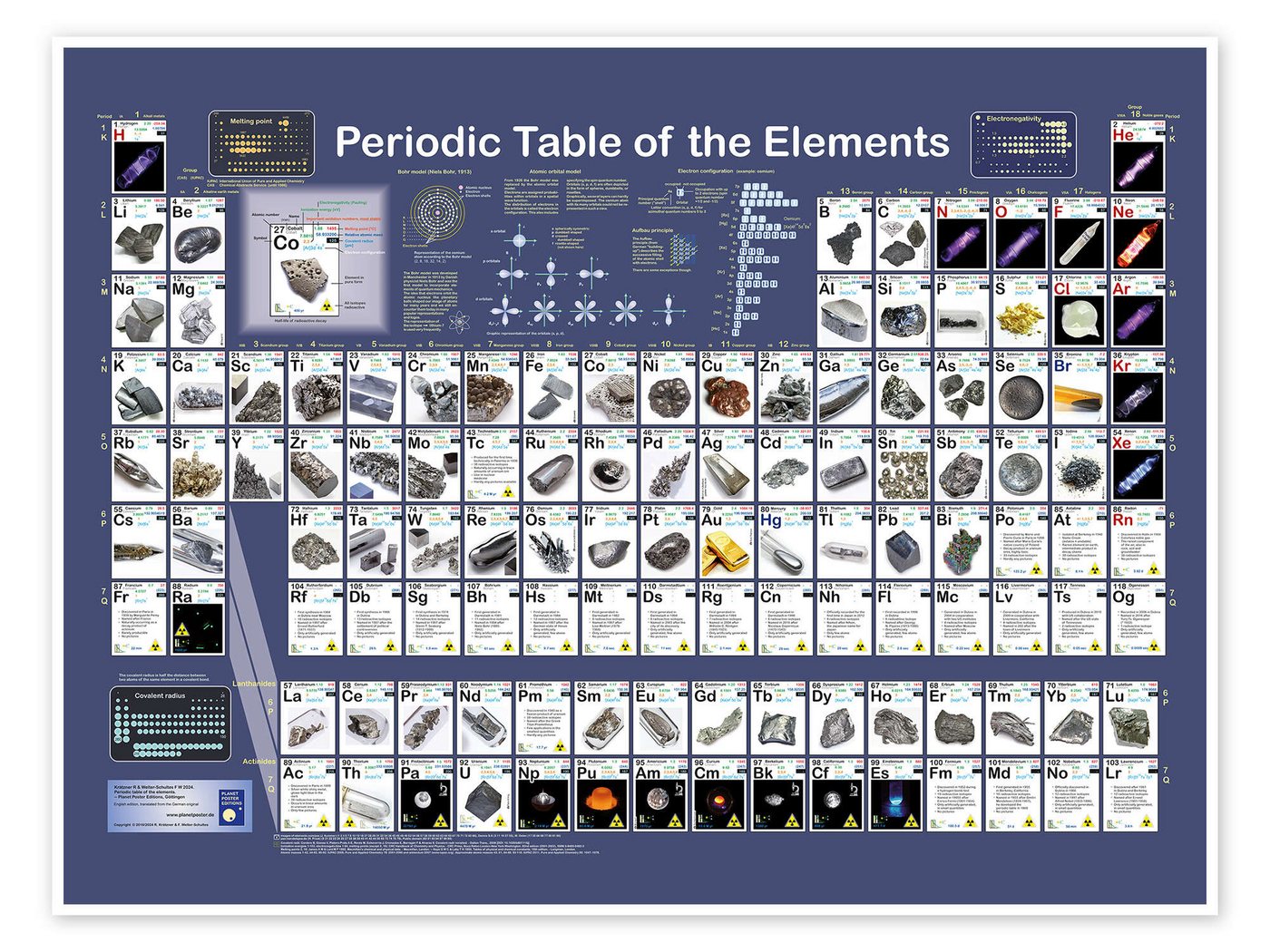
Task: Open the Bismuth (Bi) element card
Action: click(x=962, y=541)
